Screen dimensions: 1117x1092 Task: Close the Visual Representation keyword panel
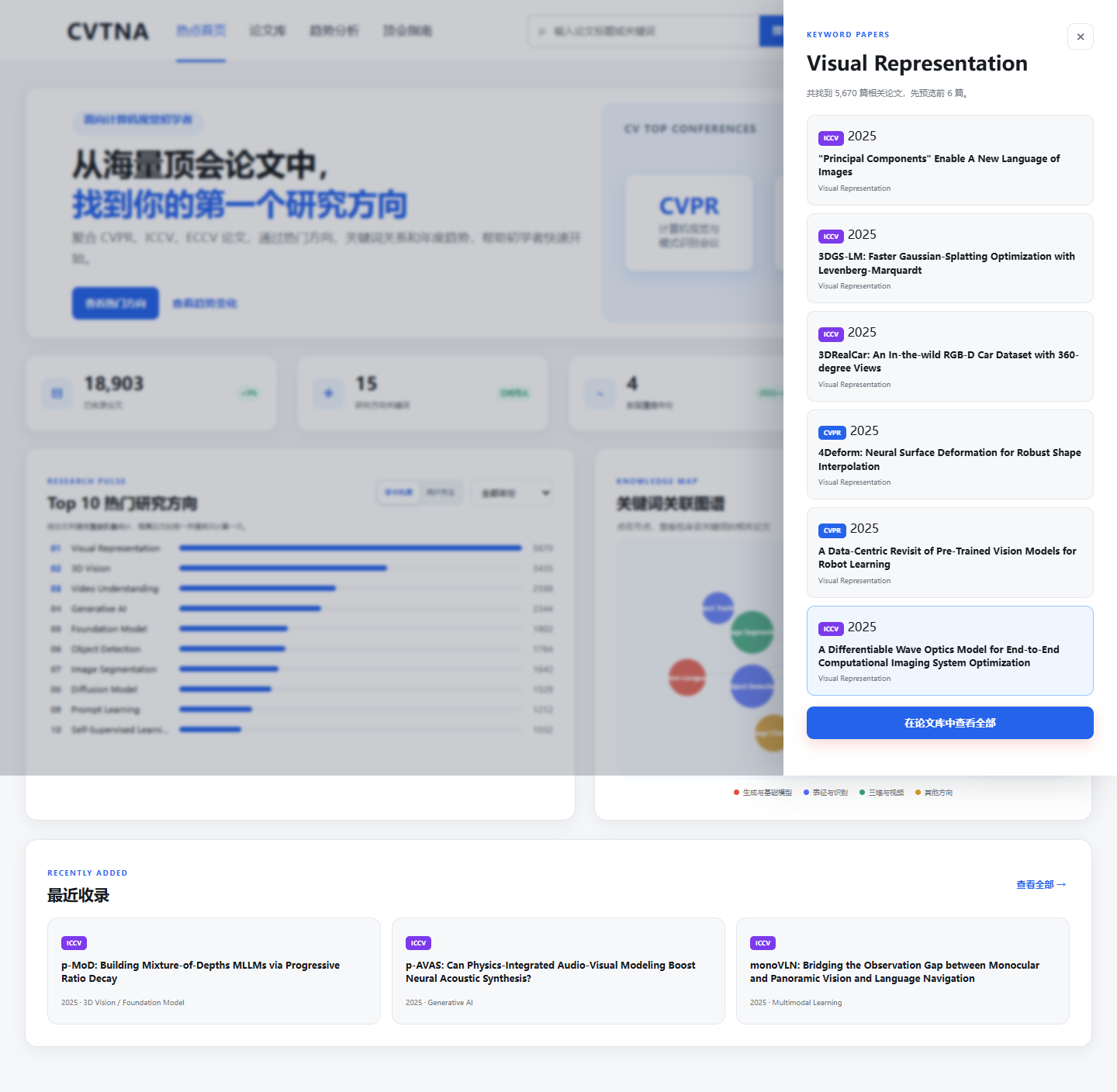(x=1081, y=36)
